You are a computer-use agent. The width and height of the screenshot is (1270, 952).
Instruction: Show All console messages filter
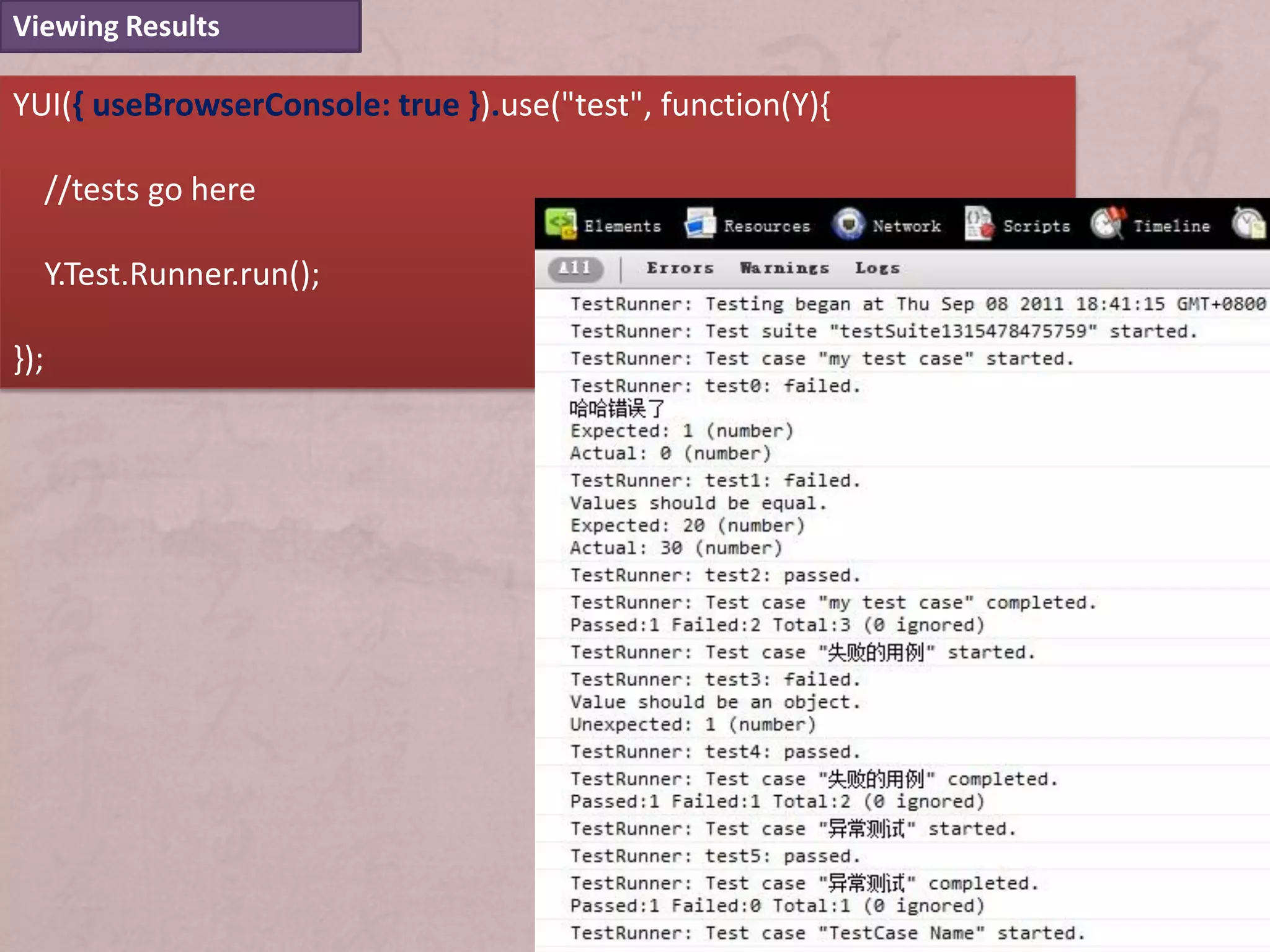pos(575,268)
